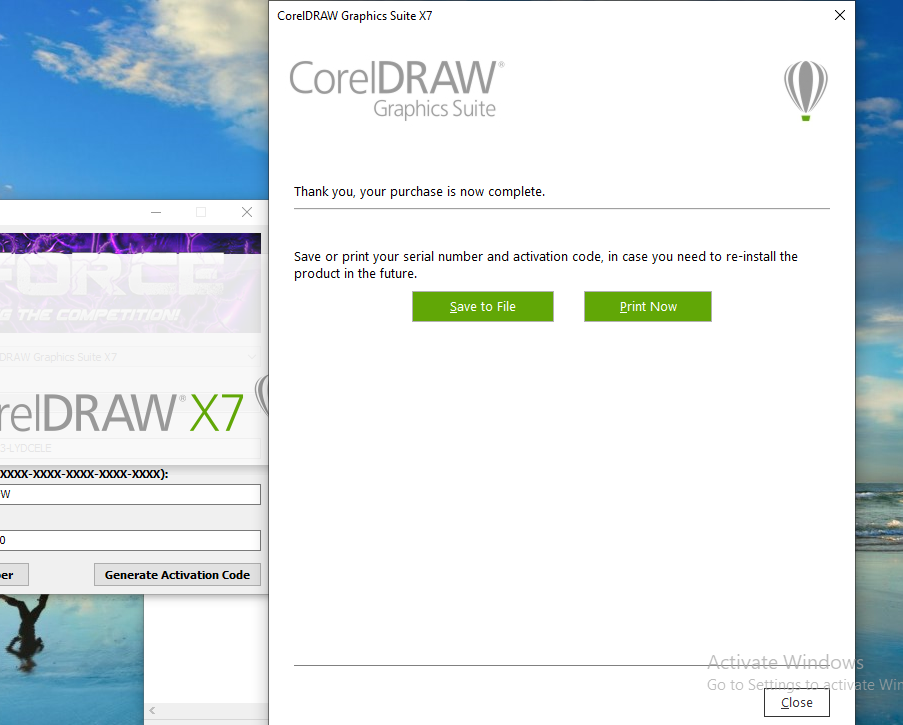The width and height of the screenshot is (903, 725).
Task: Click the Save to File button
Action: 482,306
